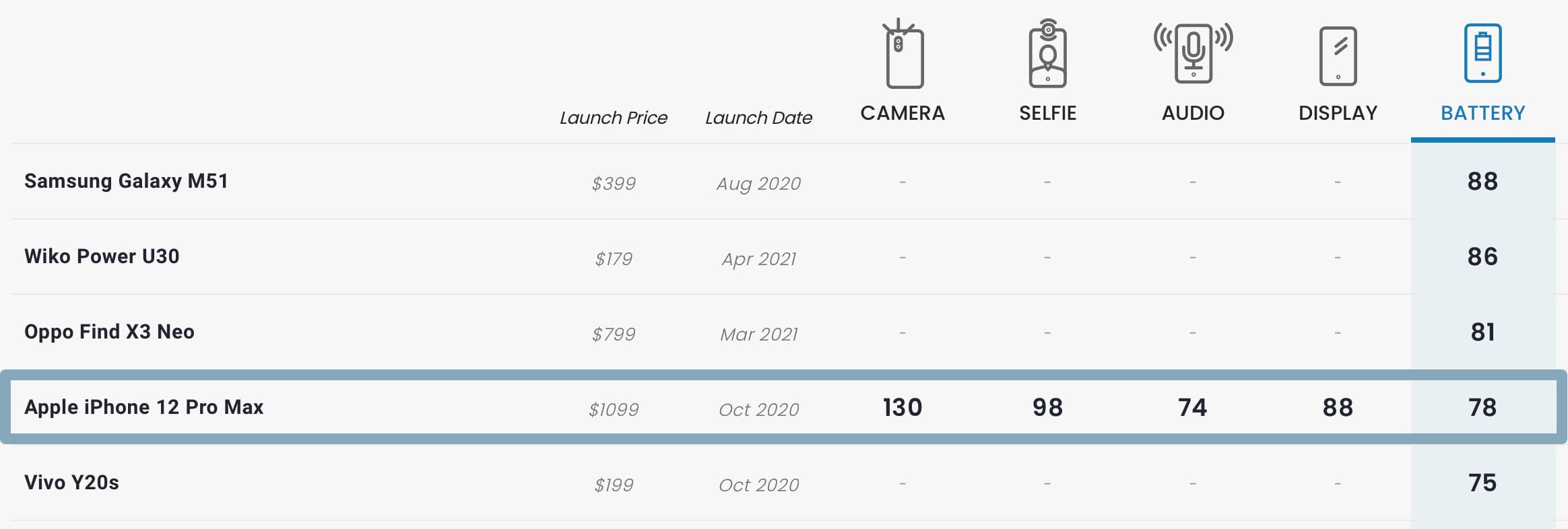
Task: Select the BATTERY tab label
Action: click(1482, 113)
